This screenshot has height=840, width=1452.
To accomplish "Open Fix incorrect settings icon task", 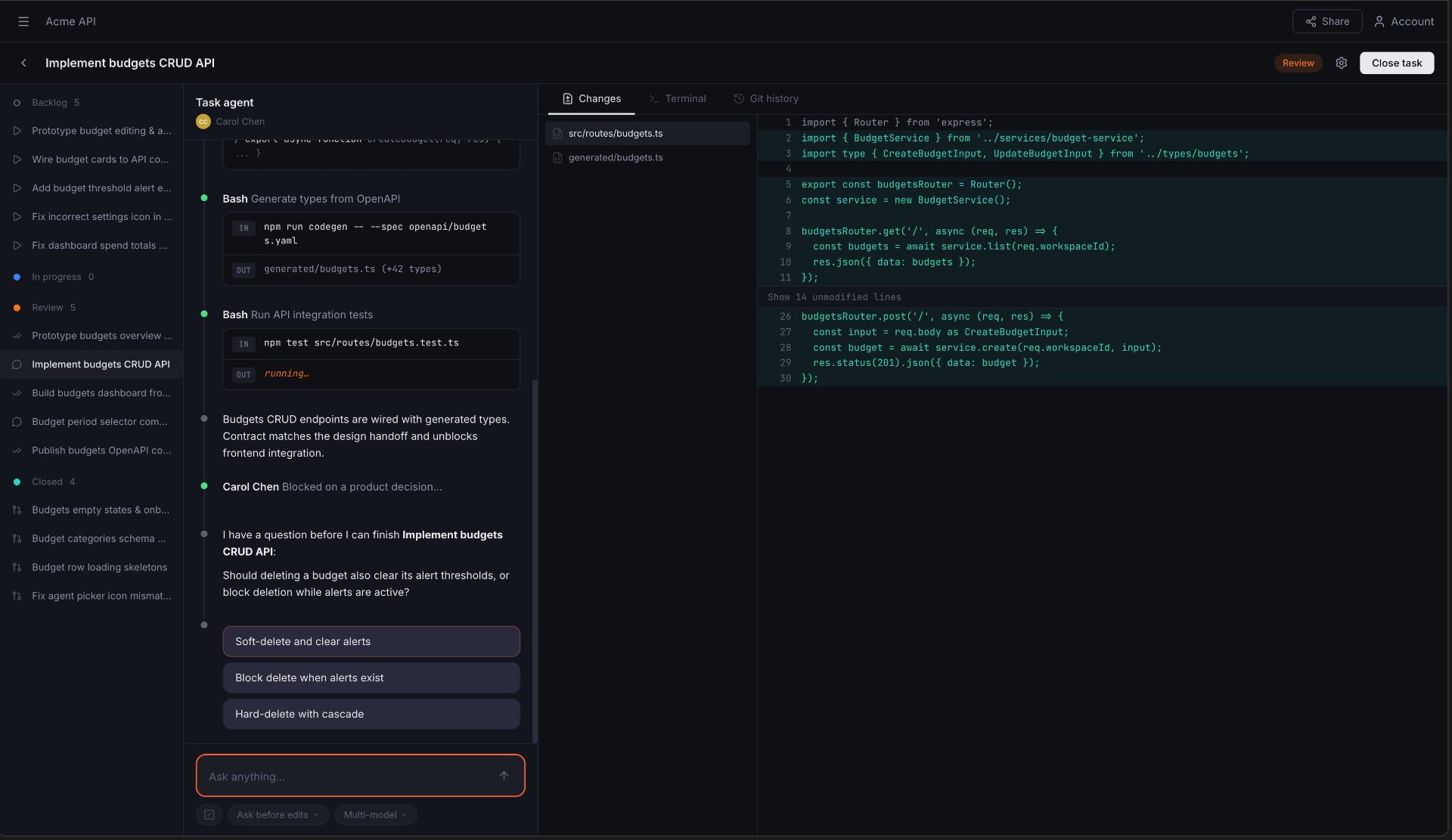I will pyautogui.click(x=92, y=217).
